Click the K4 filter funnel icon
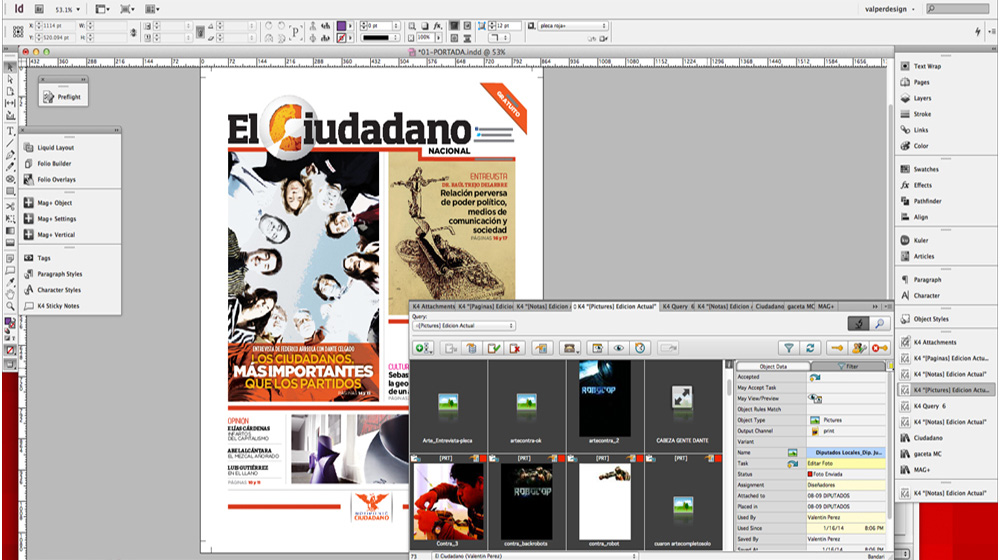1000x560 pixels. (789, 348)
